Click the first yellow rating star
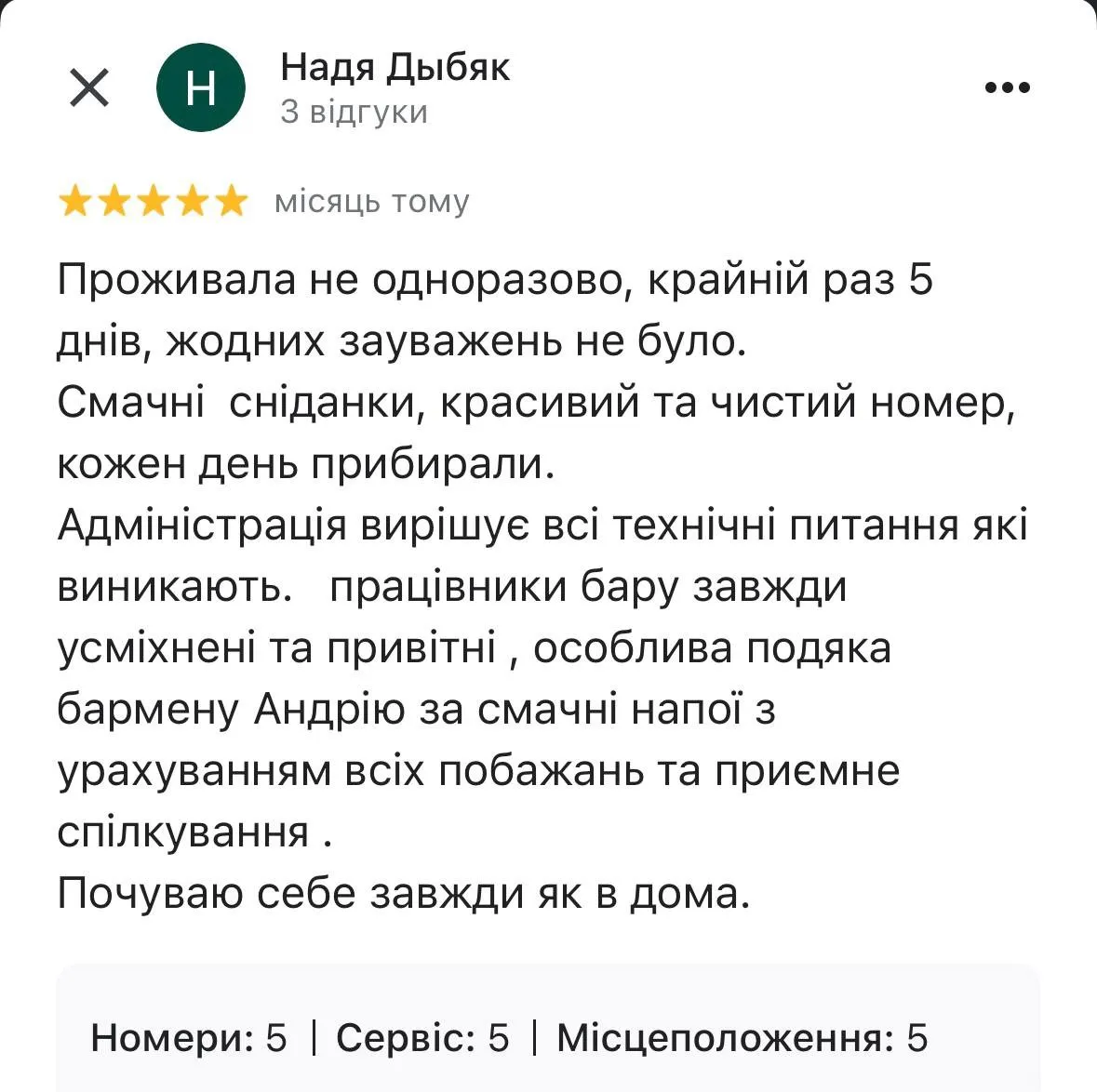The height and width of the screenshot is (1092, 1097). click(x=74, y=201)
